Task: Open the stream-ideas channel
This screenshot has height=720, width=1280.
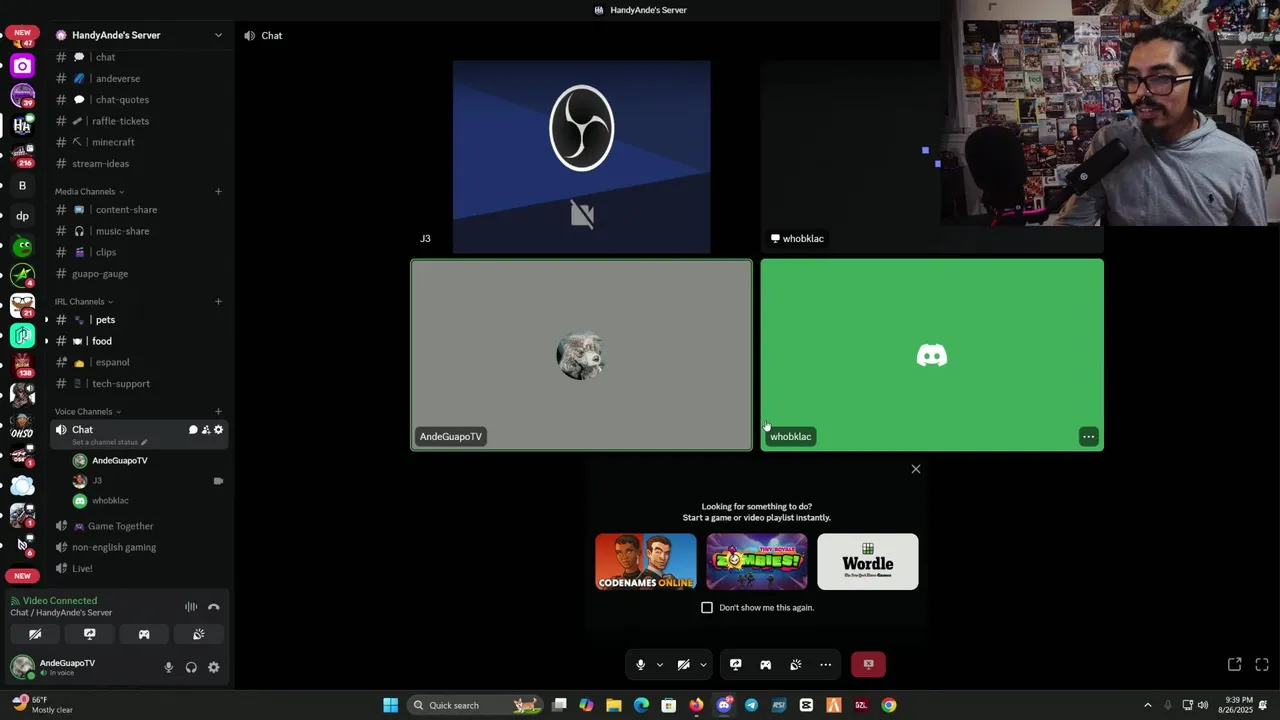Action: pyautogui.click(x=140, y=164)
